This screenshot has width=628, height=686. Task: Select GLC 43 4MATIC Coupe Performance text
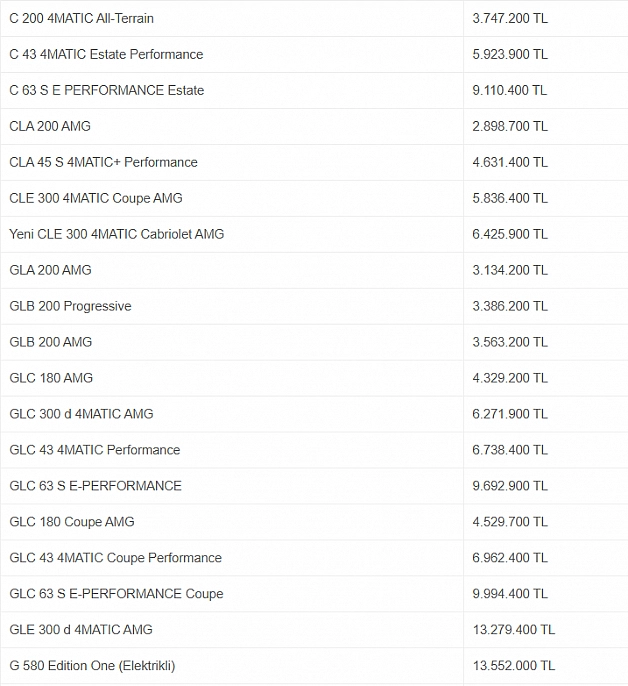[x=116, y=557]
